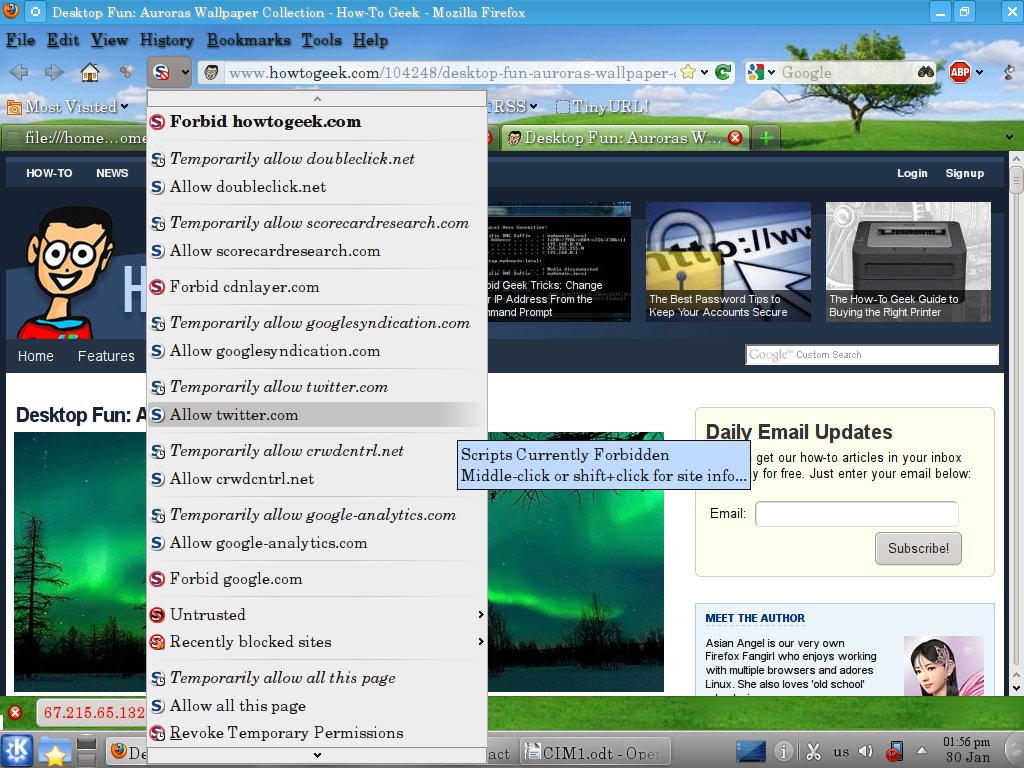
Task: Click the volume speaker tray icon
Action: (x=866, y=752)
